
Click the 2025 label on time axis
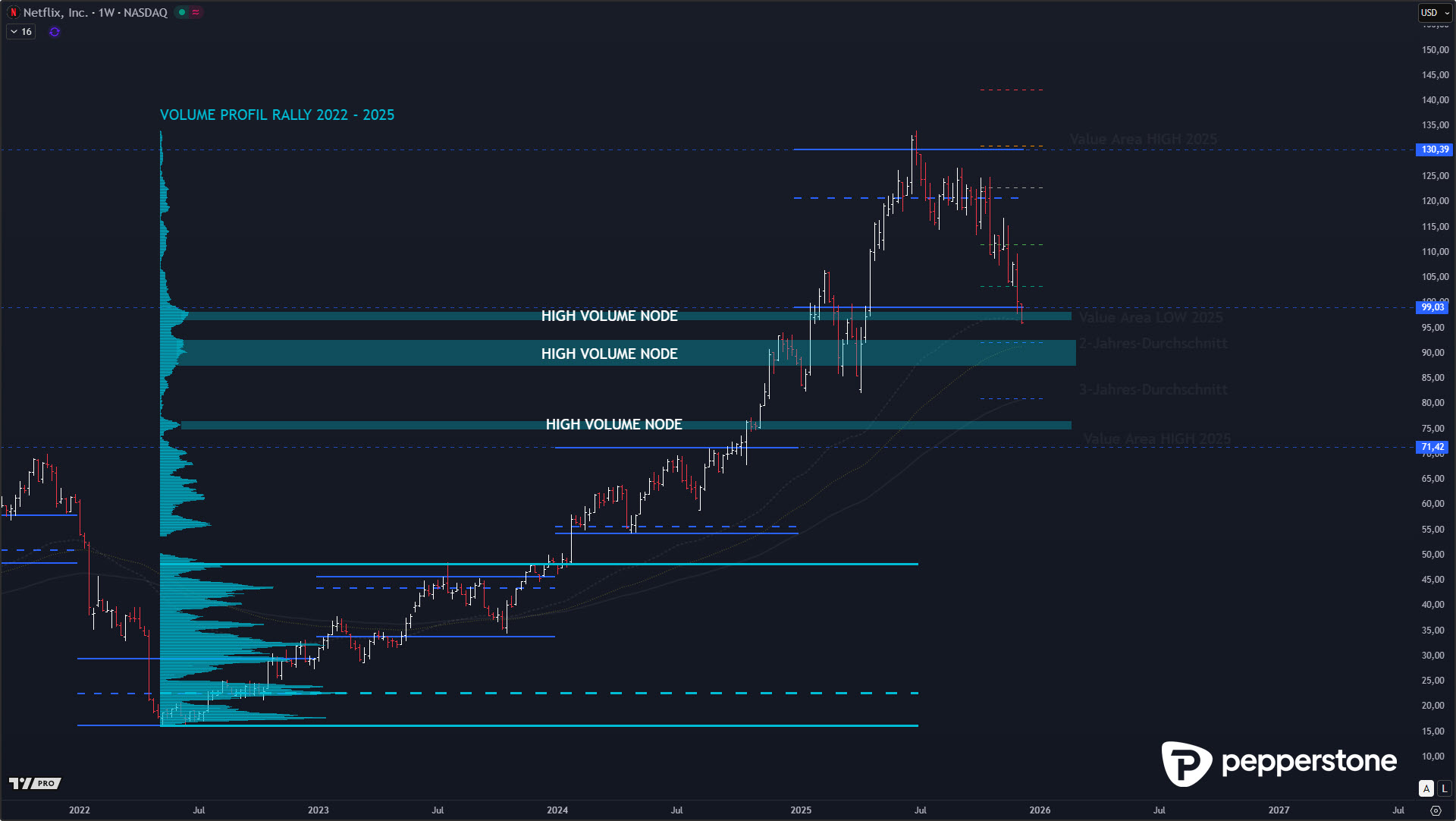point(801,810)
